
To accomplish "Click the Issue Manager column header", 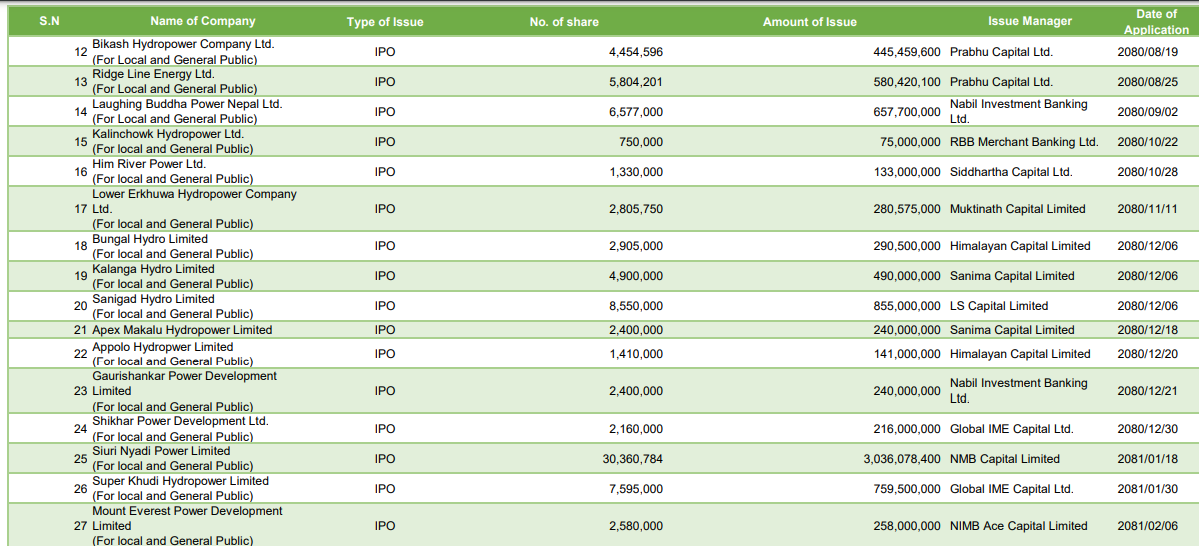I will coord(1030,21).
